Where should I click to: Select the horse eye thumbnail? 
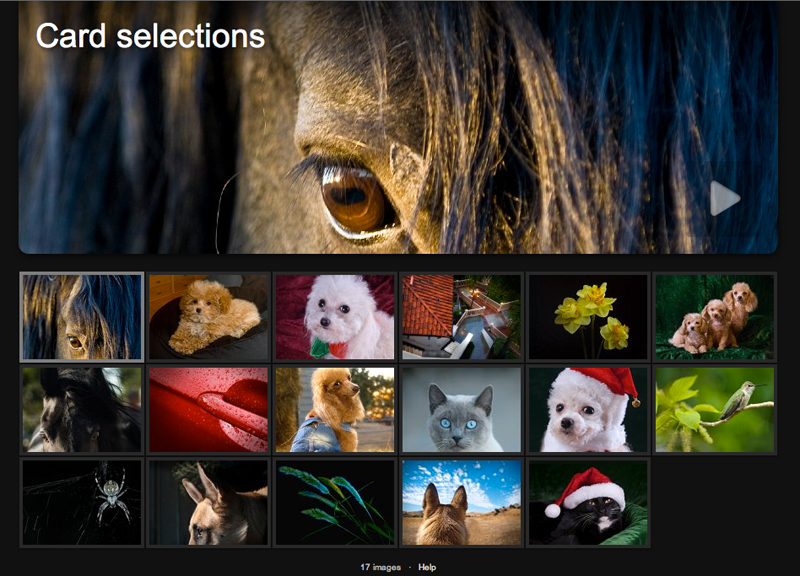(x=82, y=317)
